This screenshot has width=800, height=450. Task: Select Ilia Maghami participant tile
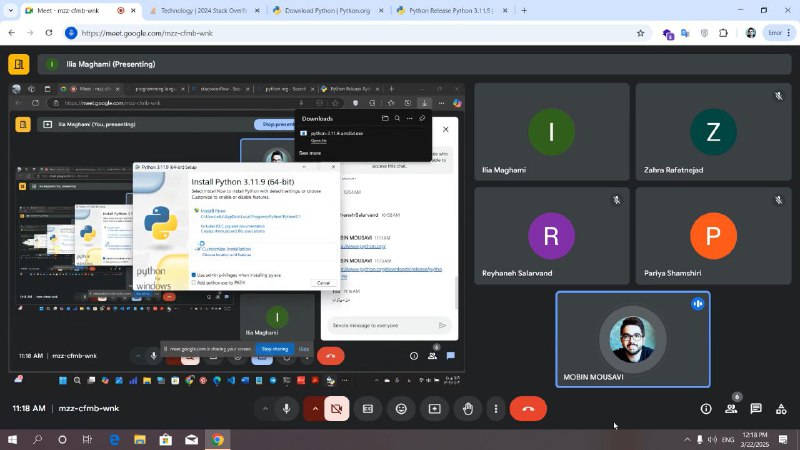coord(552,132)
